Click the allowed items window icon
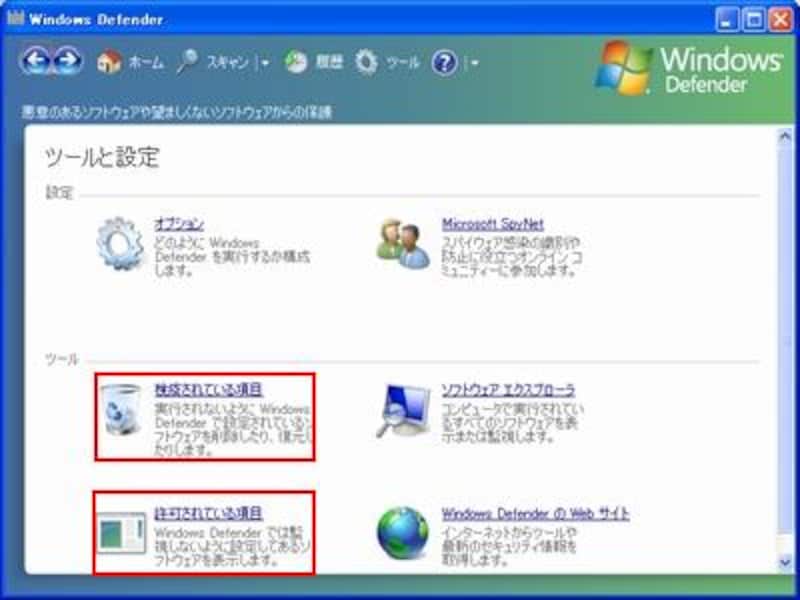The height and width of the screenshot is (600, 800). (121, 533)
